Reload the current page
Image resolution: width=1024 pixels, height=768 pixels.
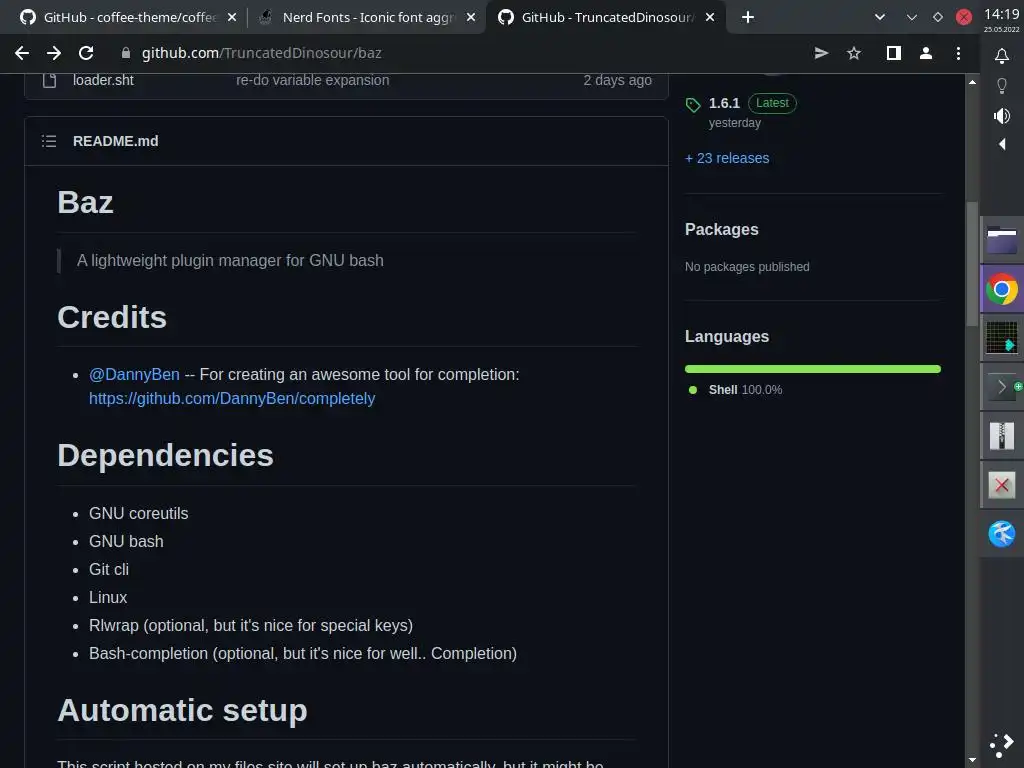[x=86, y=53]
